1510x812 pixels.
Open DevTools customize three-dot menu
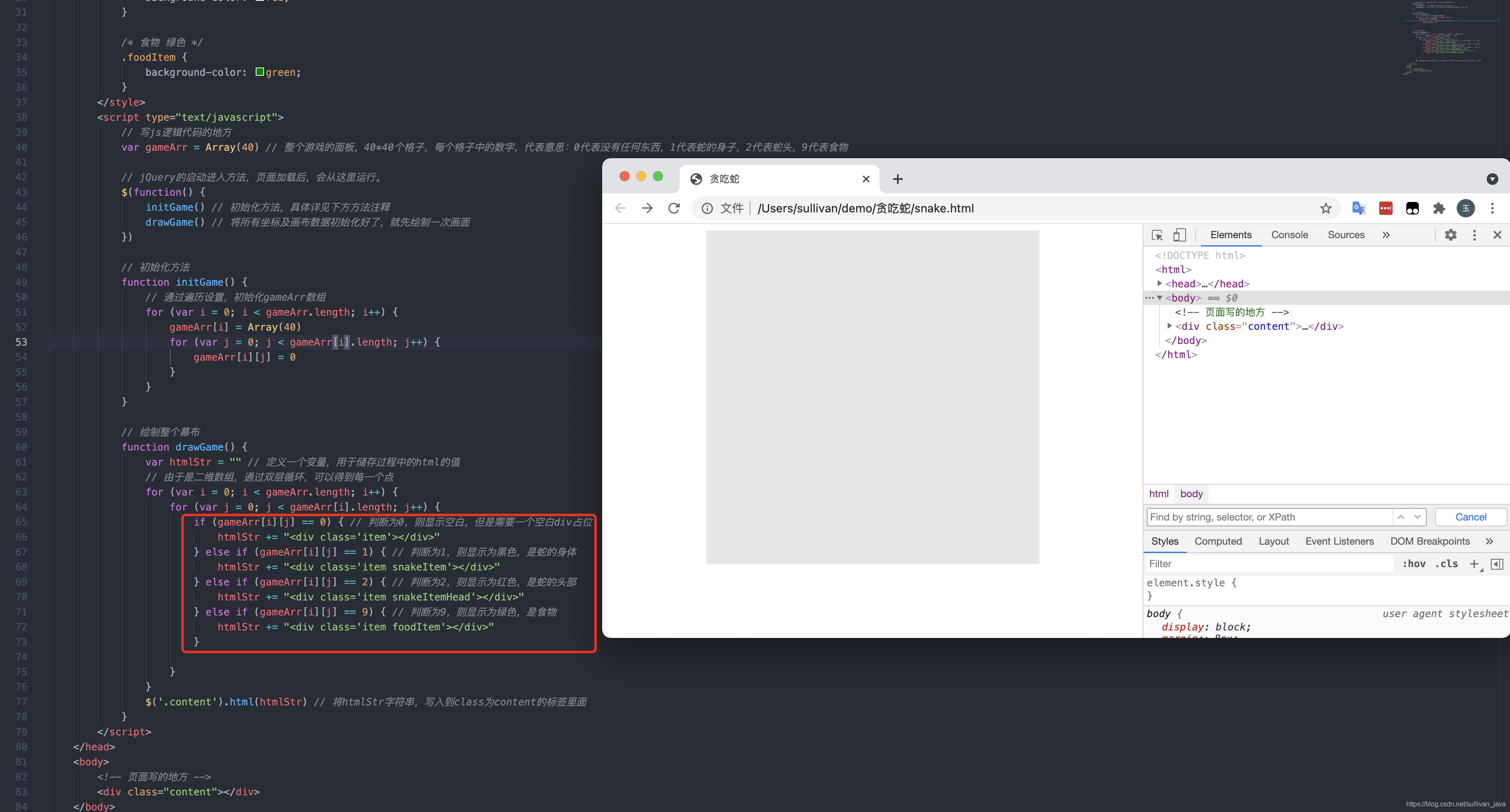pos(1474,235)
